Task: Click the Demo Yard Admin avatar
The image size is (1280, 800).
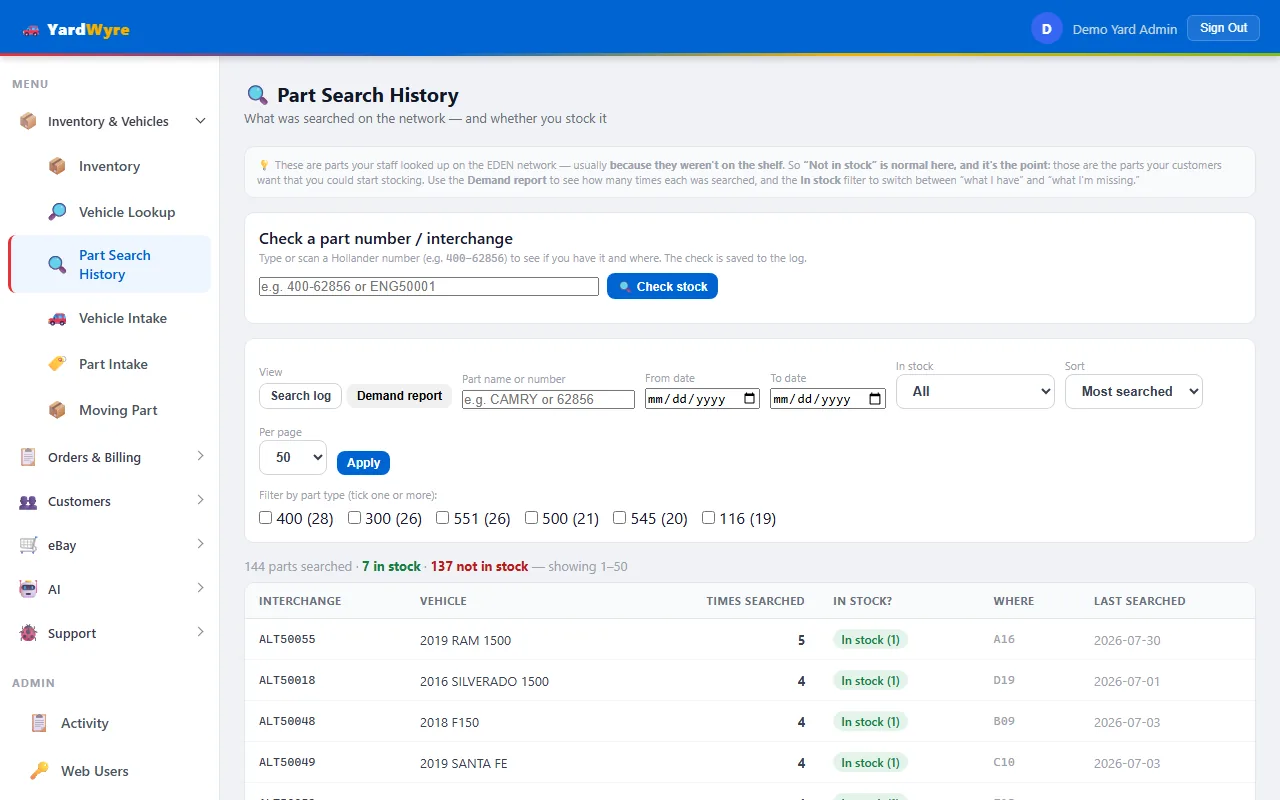Action: [1046, 29]
